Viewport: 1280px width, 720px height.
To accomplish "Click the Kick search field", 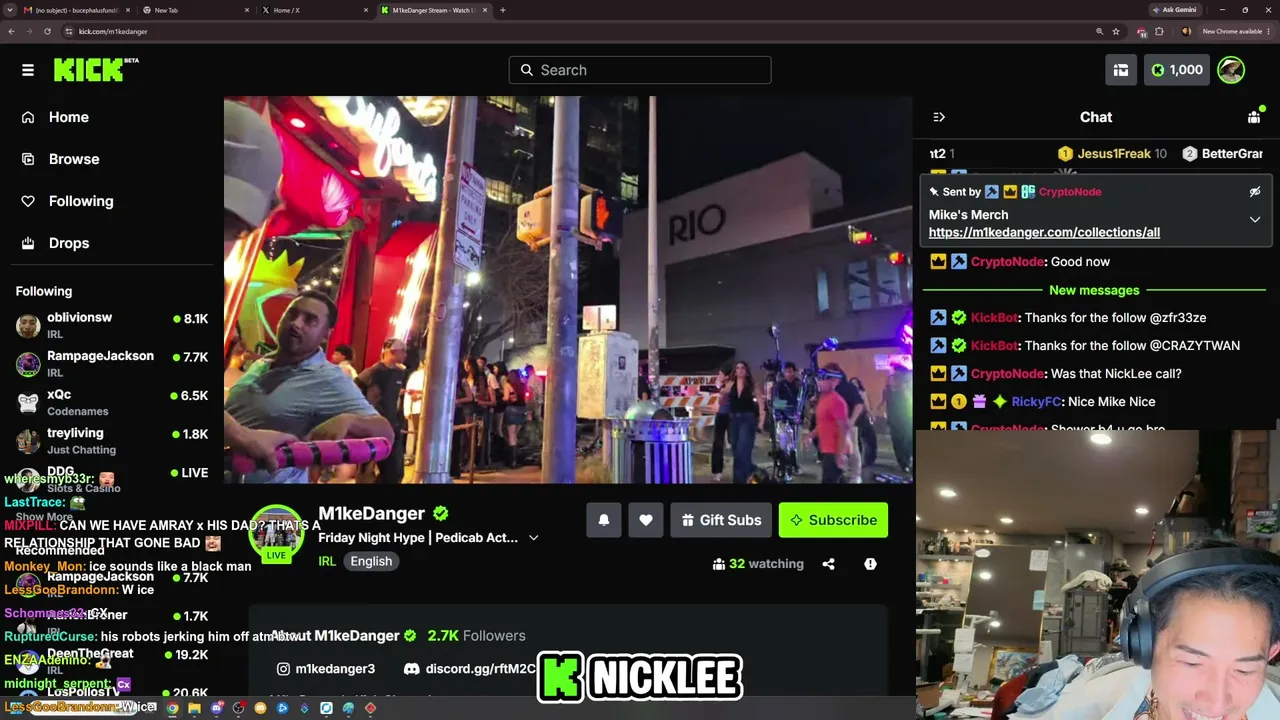I will pyautogui.click(x=640, y=70).
